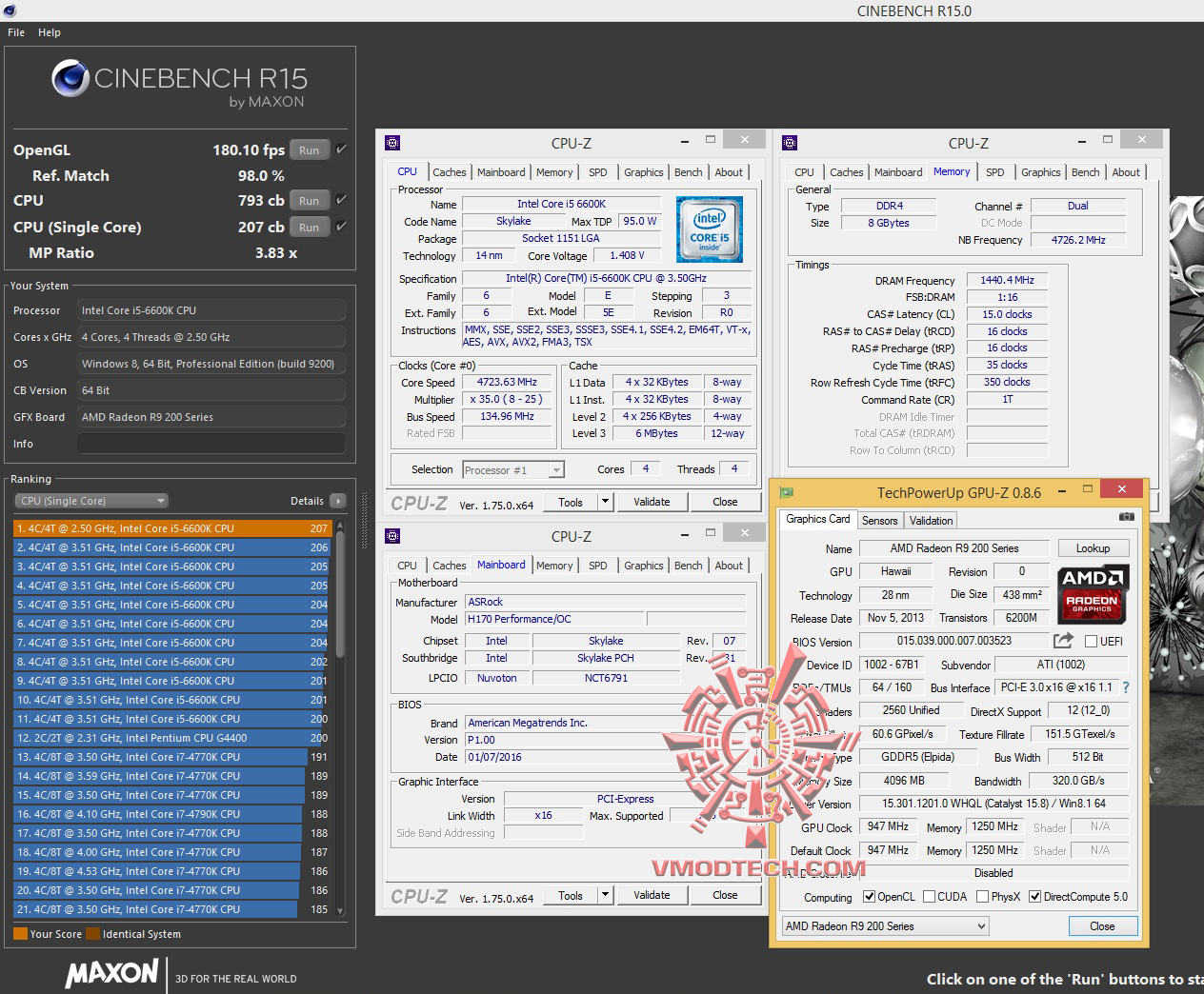Switch to SPD tab in CPU-Z Memory window
This screenshot has height=994, width=1204.
tap(994, 172)
